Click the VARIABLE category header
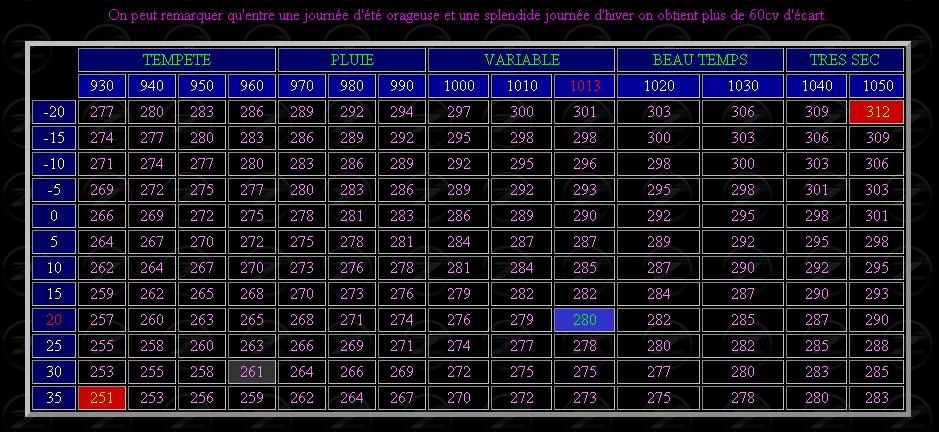939x432 pixels. (x=521, y=60)
